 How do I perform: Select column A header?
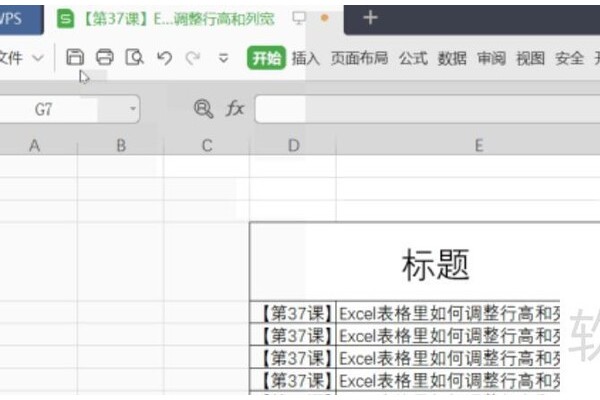(34, 145)
